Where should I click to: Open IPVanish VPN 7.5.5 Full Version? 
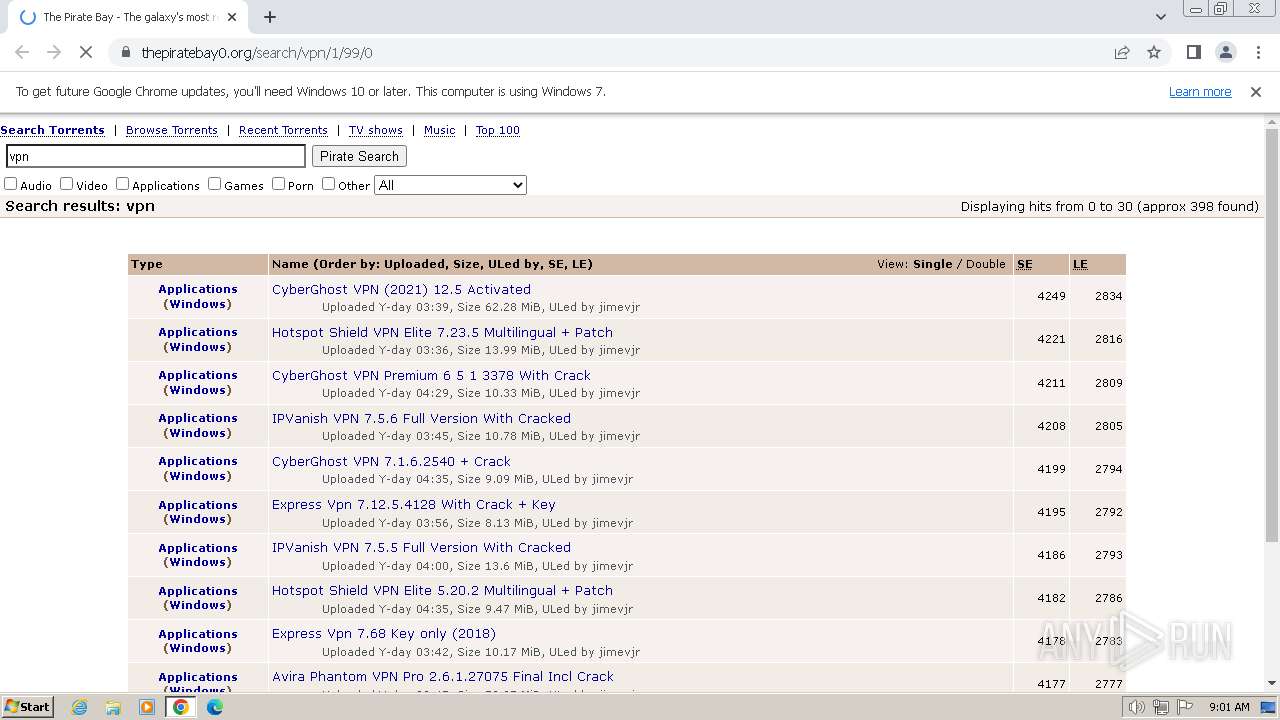[x=421, y=547]
